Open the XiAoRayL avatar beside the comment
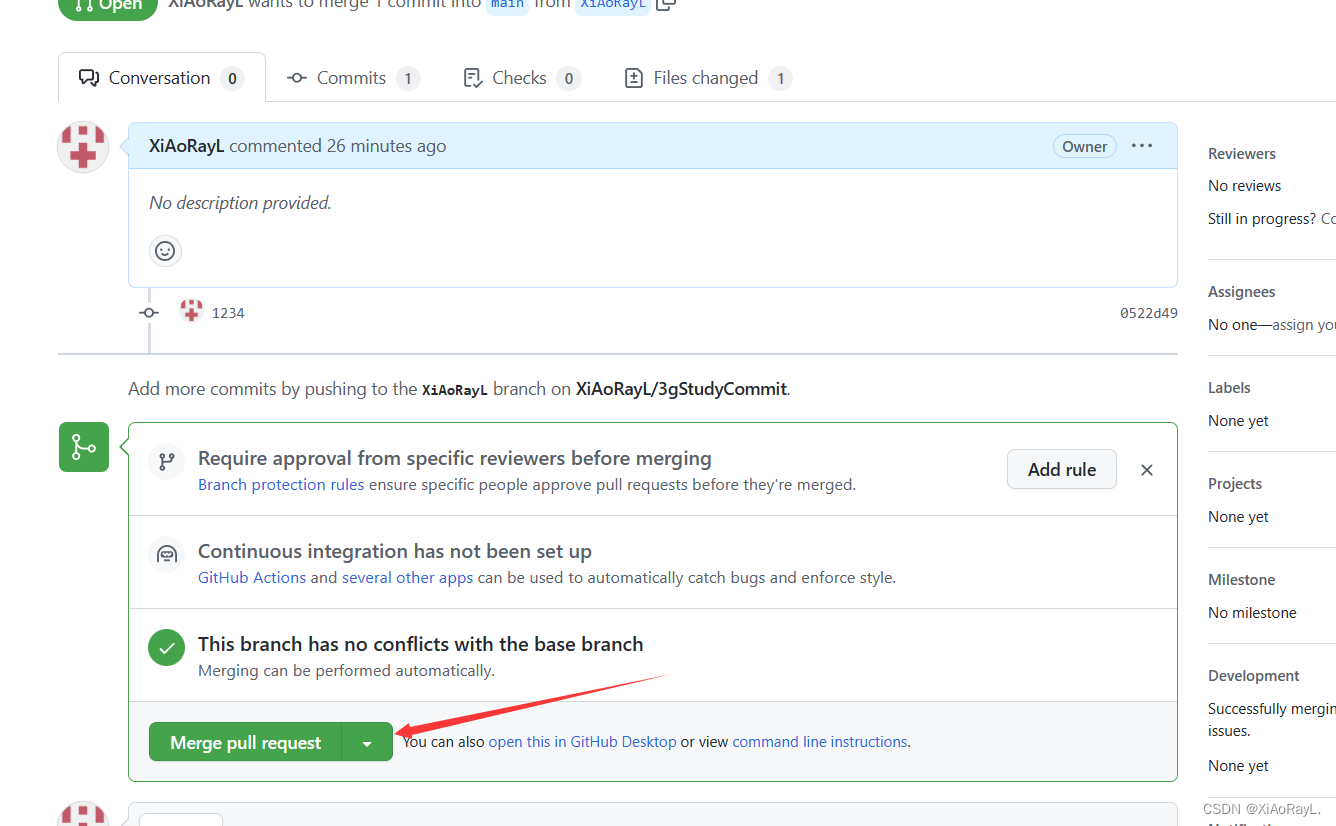The width and height of the screenshot is (1336, 826). click(x=83, y=147)
